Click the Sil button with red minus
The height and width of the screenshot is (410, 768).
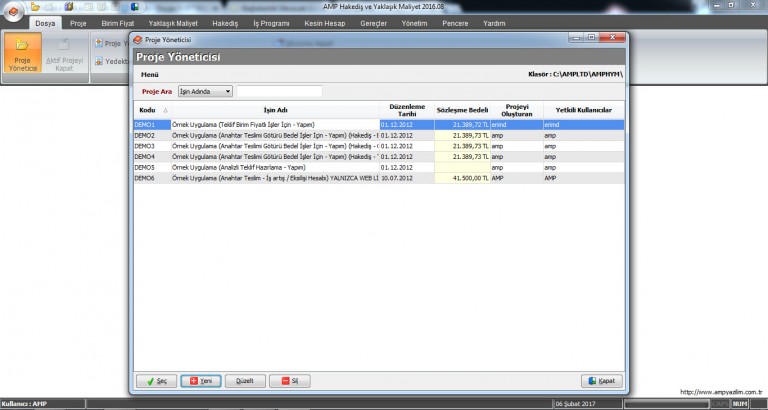tap(289, 381)
